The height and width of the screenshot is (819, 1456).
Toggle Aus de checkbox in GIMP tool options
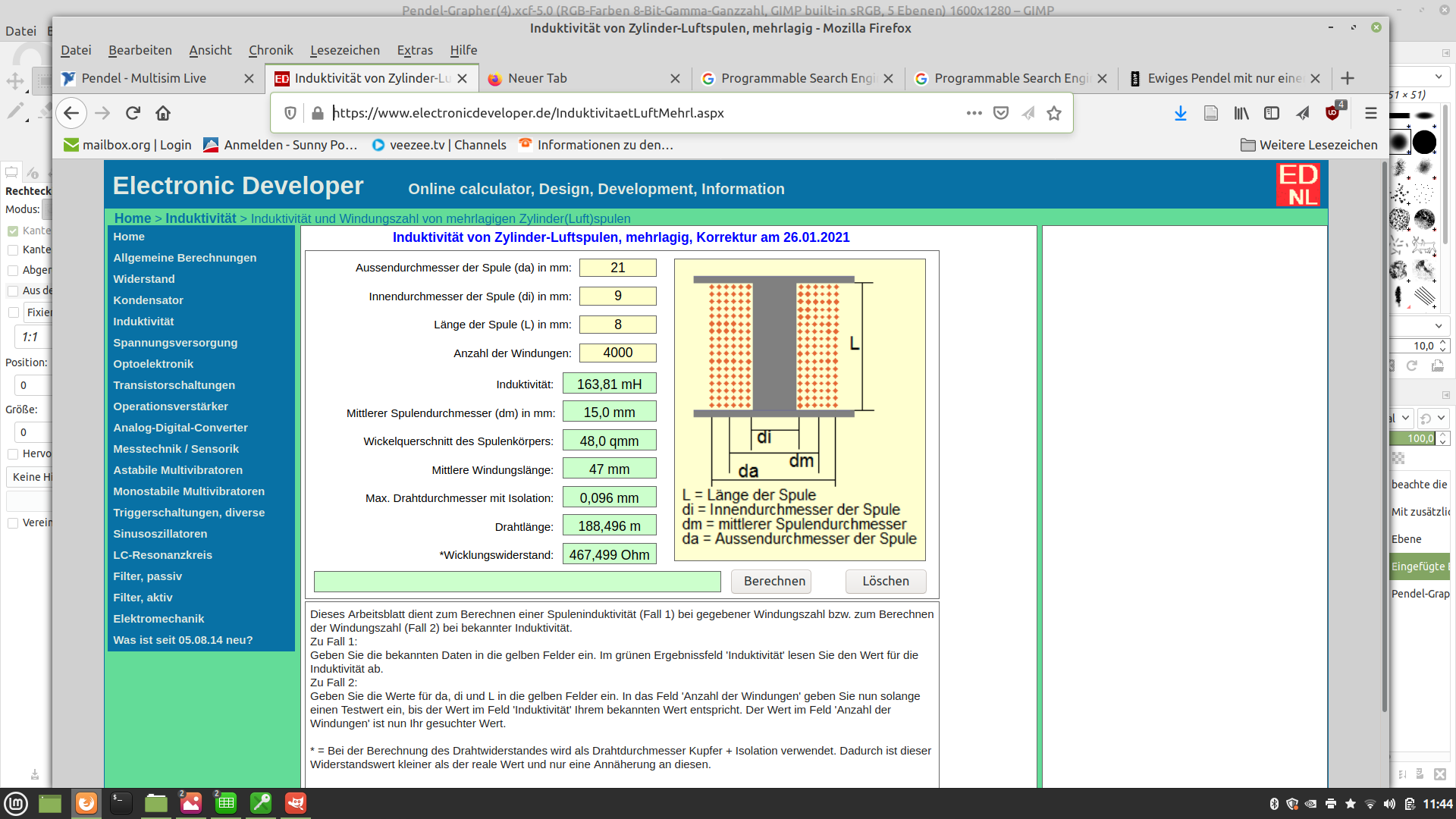(13, 290)
